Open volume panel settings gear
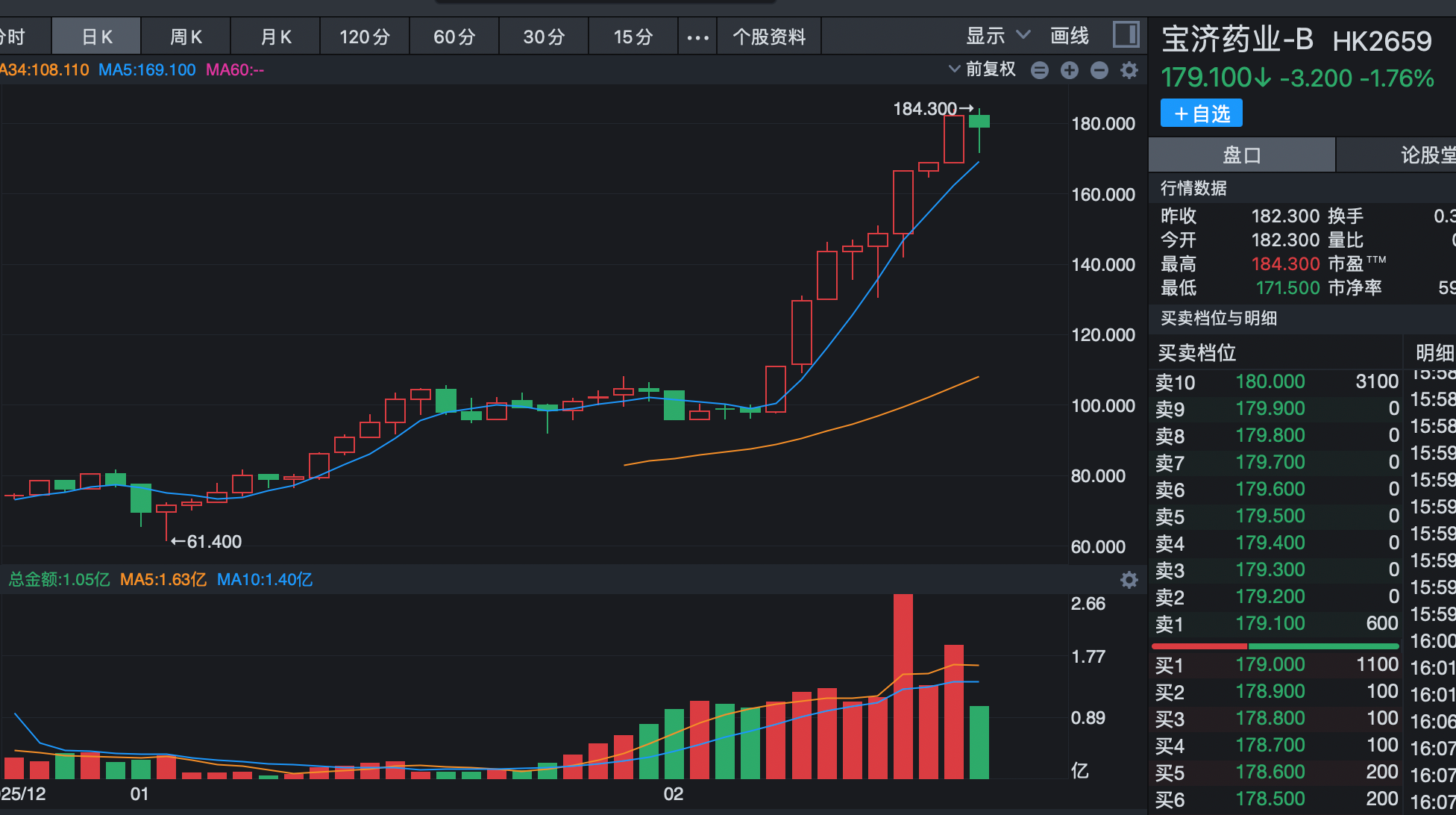Image resolution: width=1456 pixels, height=815 pixels. 1129,580
